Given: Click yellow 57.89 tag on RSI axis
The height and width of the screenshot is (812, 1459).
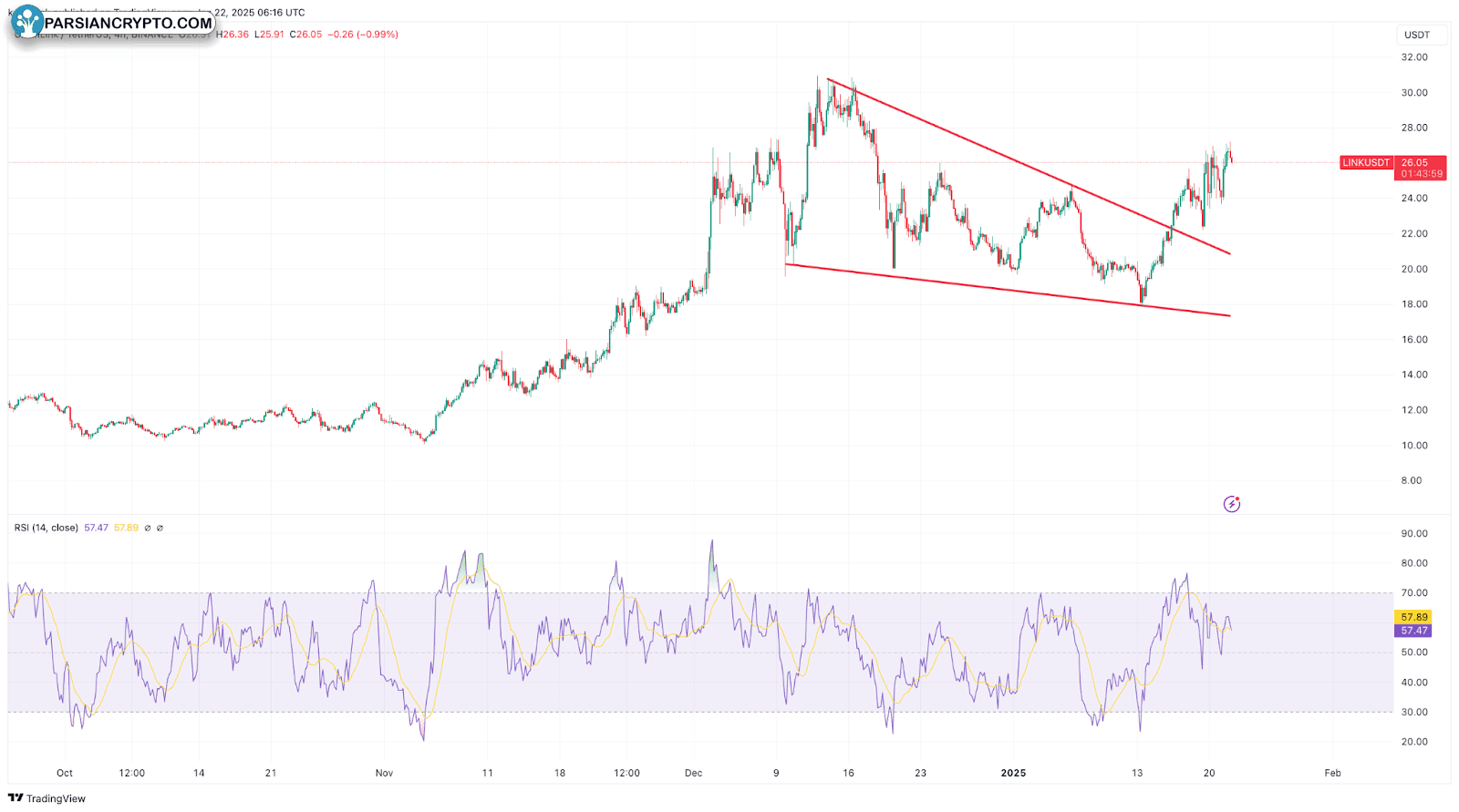Looking at the screenshot, I should 1414,617.
